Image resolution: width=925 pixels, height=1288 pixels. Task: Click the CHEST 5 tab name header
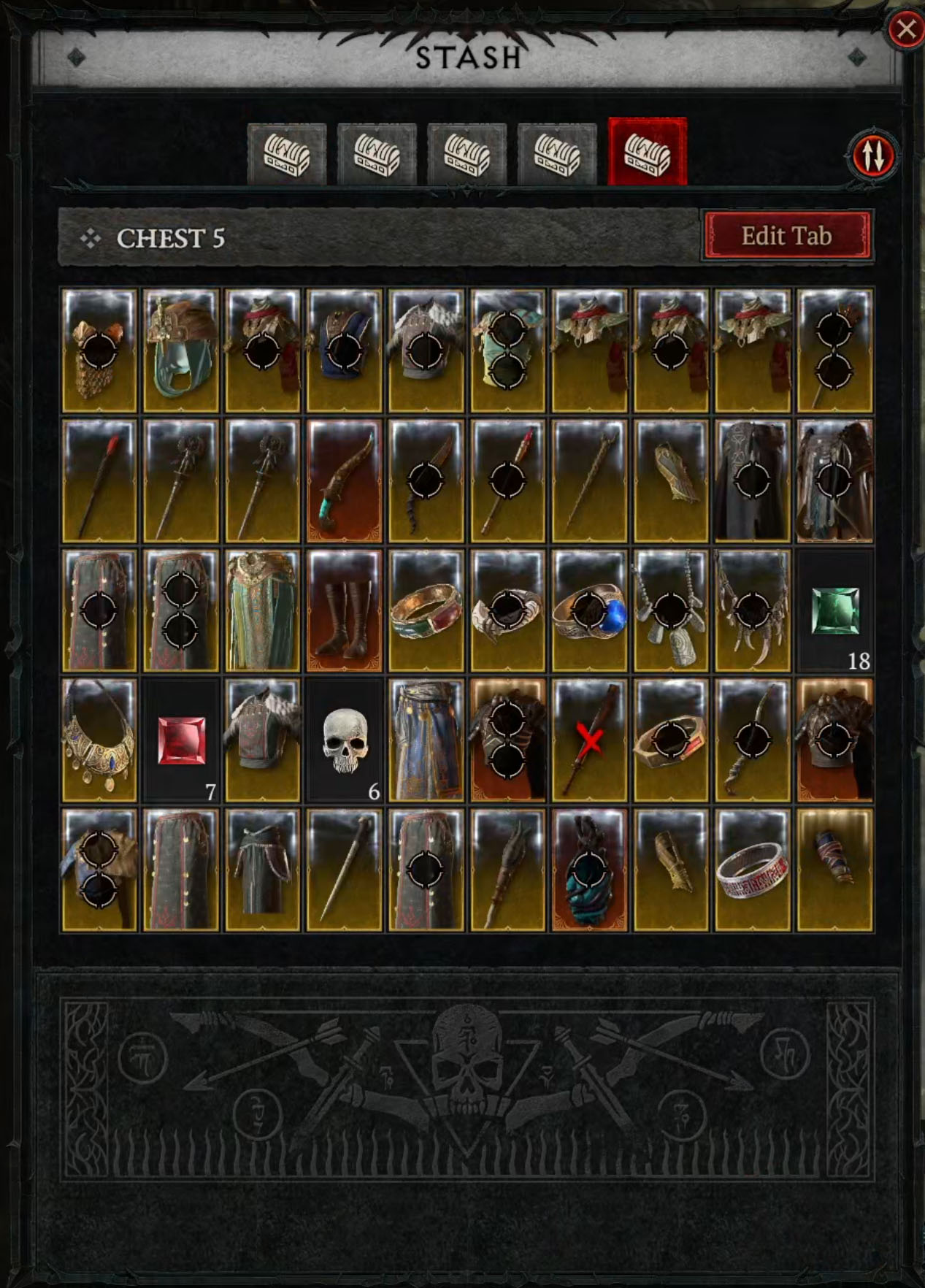171,238
